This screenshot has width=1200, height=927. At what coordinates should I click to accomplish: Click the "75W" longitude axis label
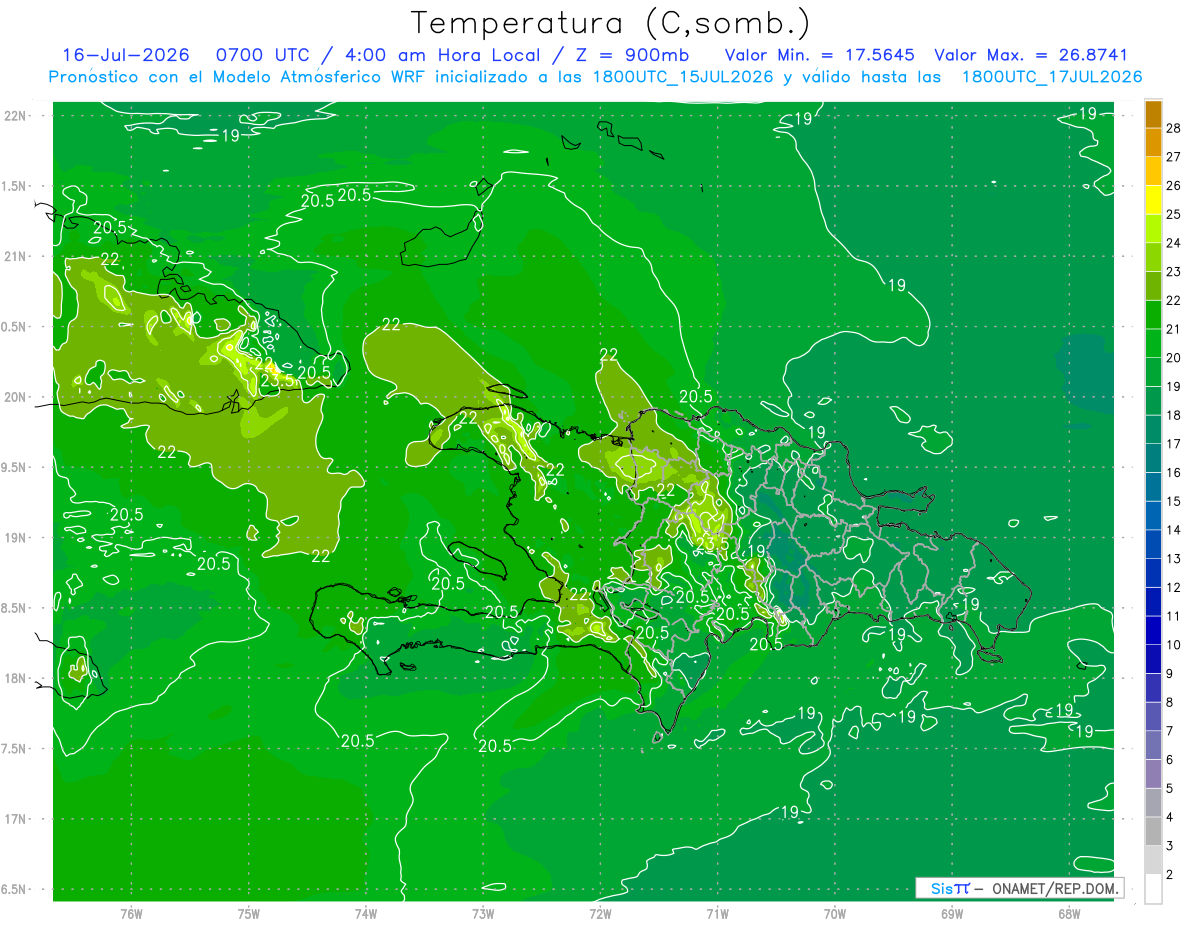coord(249,913)
